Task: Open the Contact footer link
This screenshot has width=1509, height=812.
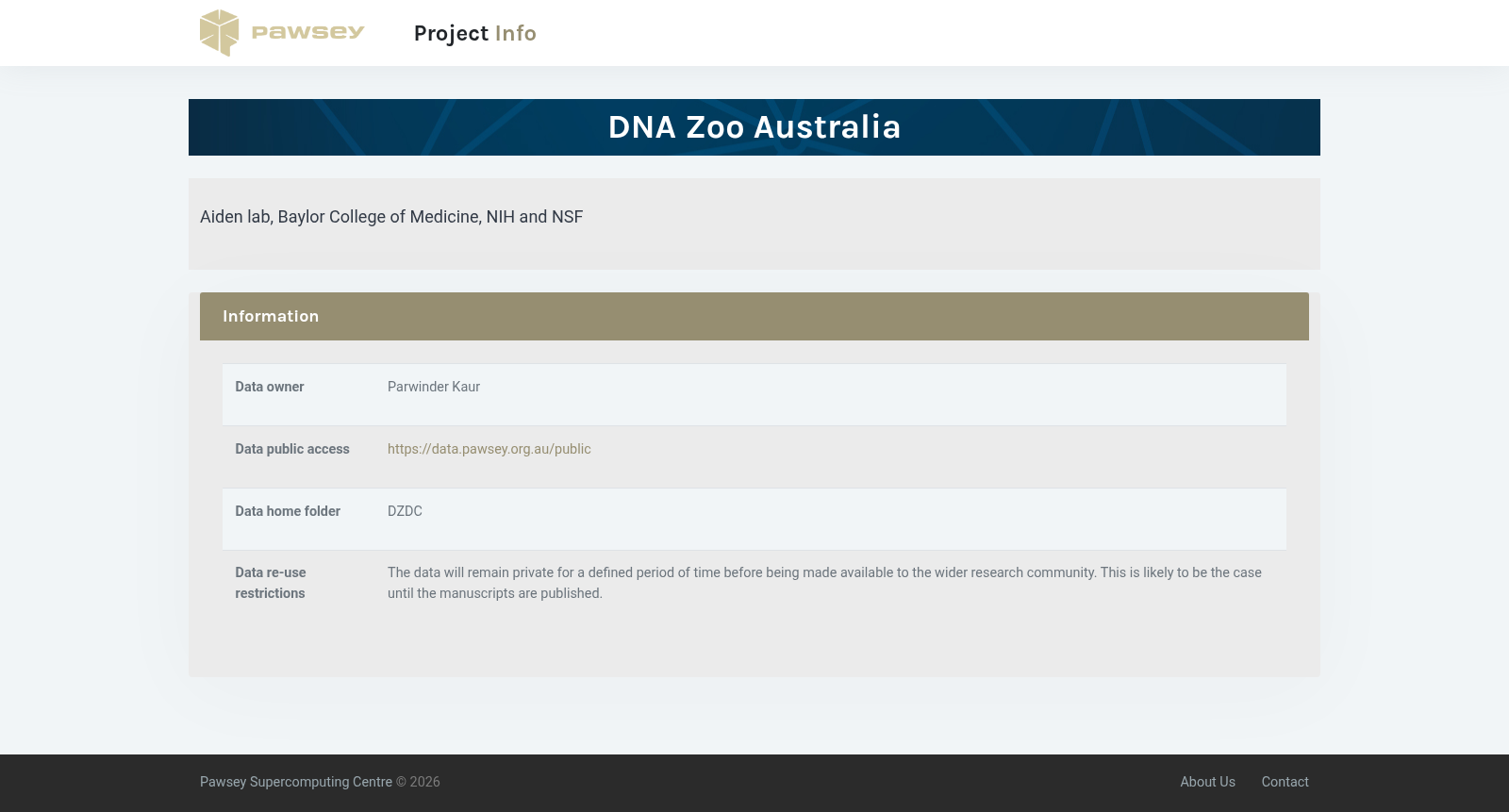Action: click(x=1285, y=782)
